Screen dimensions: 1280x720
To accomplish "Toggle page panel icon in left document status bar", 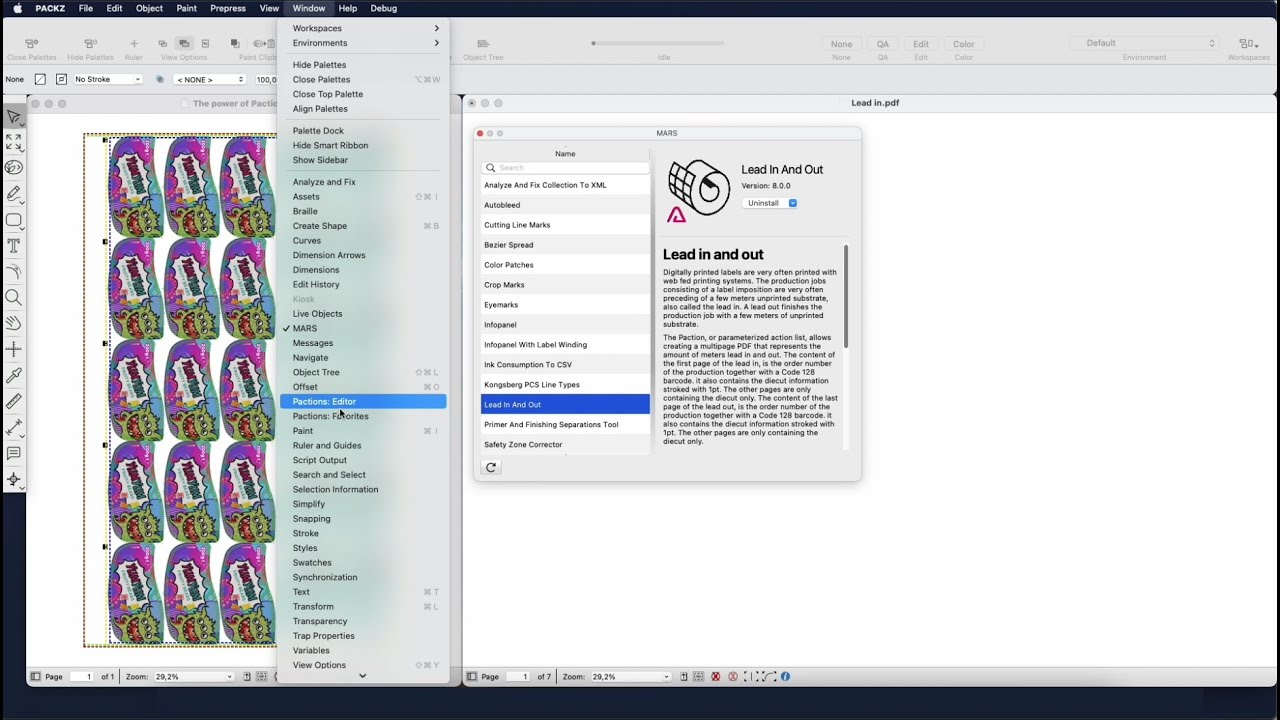I will (x=36, y=677).
